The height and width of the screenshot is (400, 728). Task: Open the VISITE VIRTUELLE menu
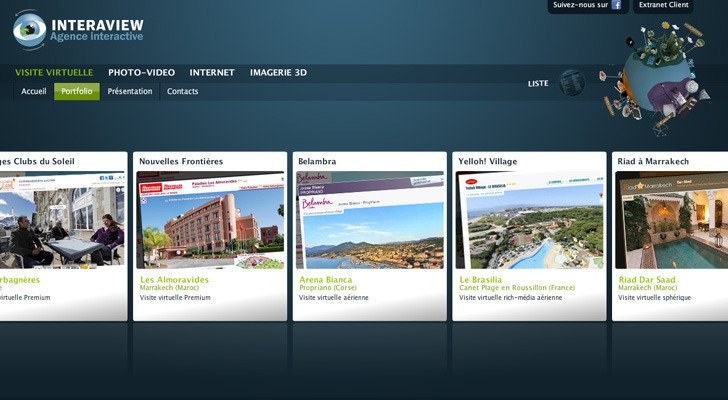click(54, 73)
